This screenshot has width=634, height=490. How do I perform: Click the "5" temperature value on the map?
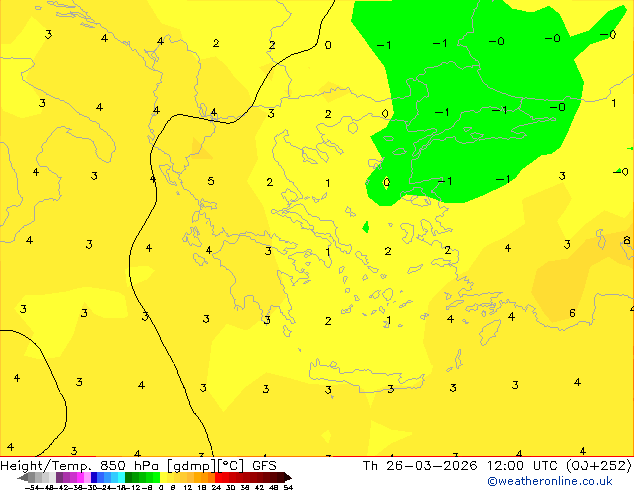click(x=211, y=181)
